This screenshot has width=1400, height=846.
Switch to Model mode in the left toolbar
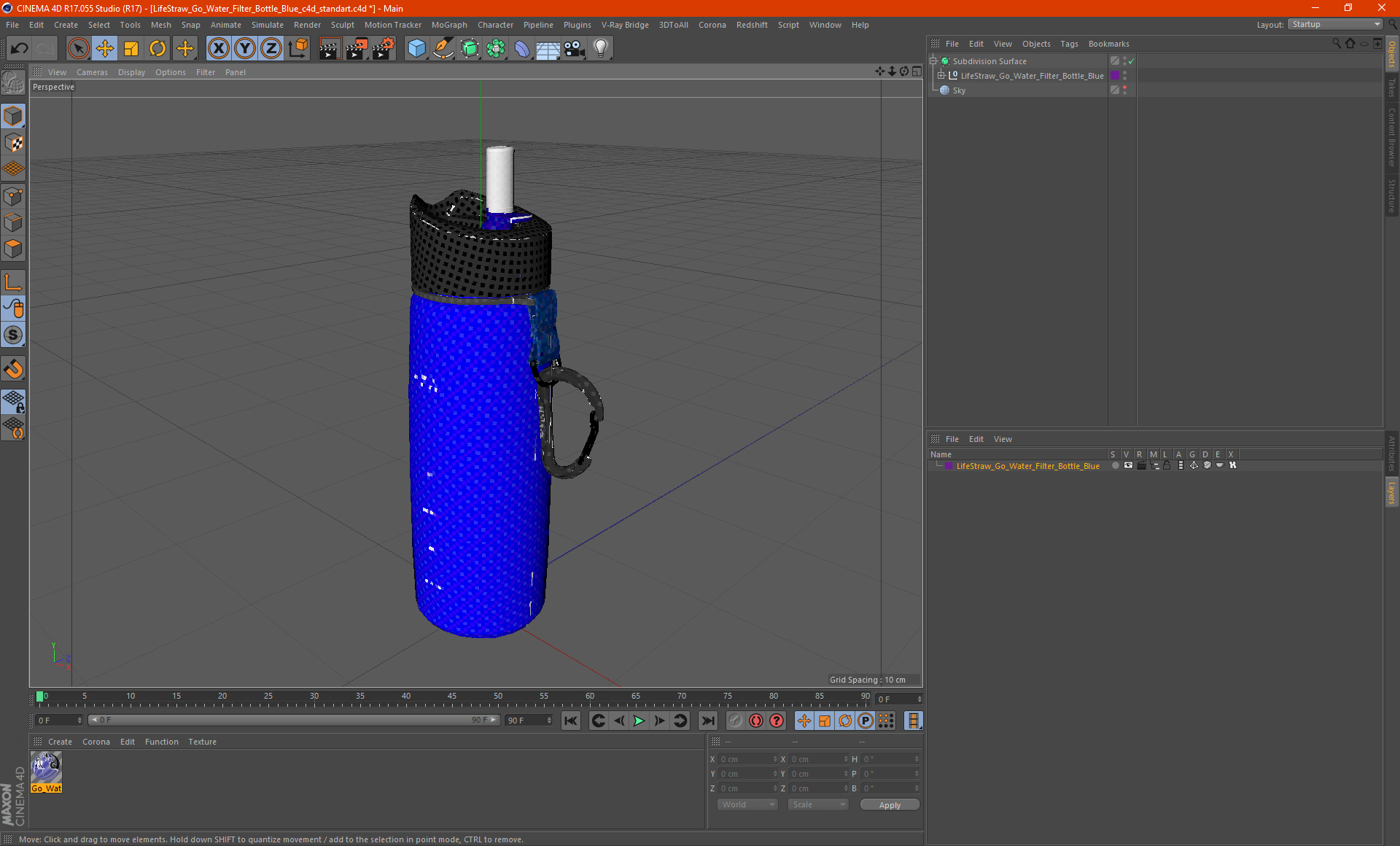pyautogui.click(x=13, y=116)
